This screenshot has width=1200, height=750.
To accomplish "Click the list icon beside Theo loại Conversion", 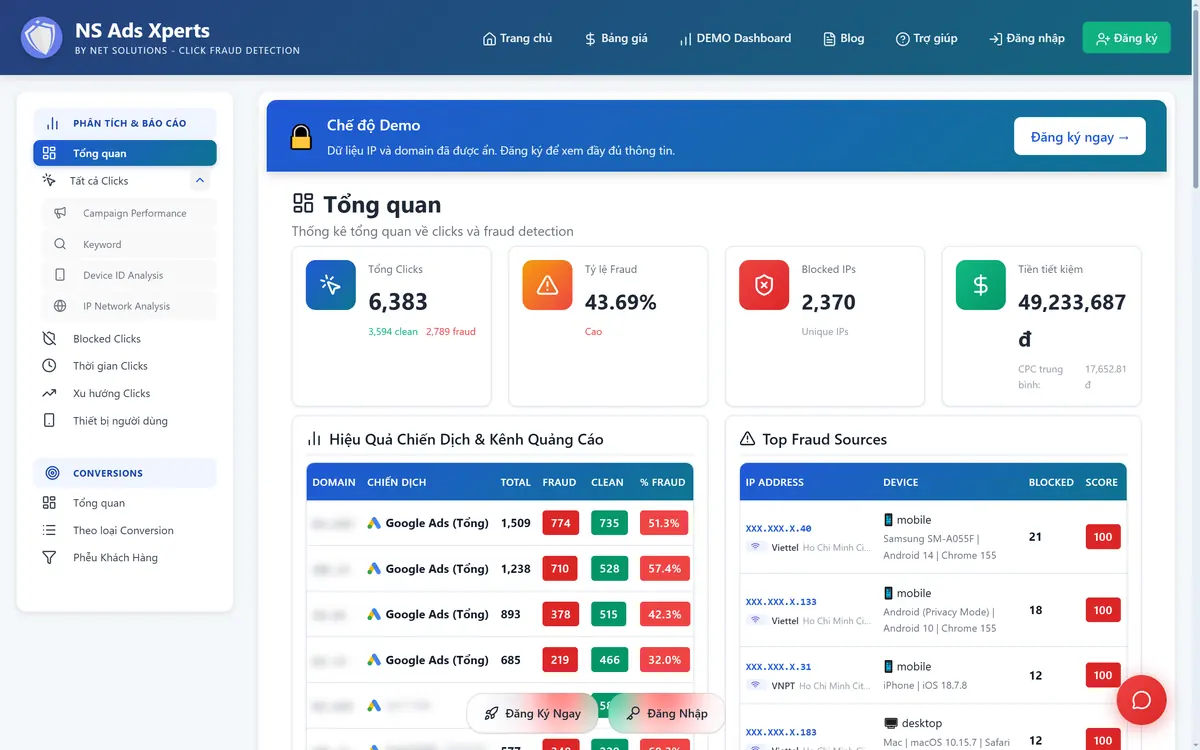I will 49,530.
